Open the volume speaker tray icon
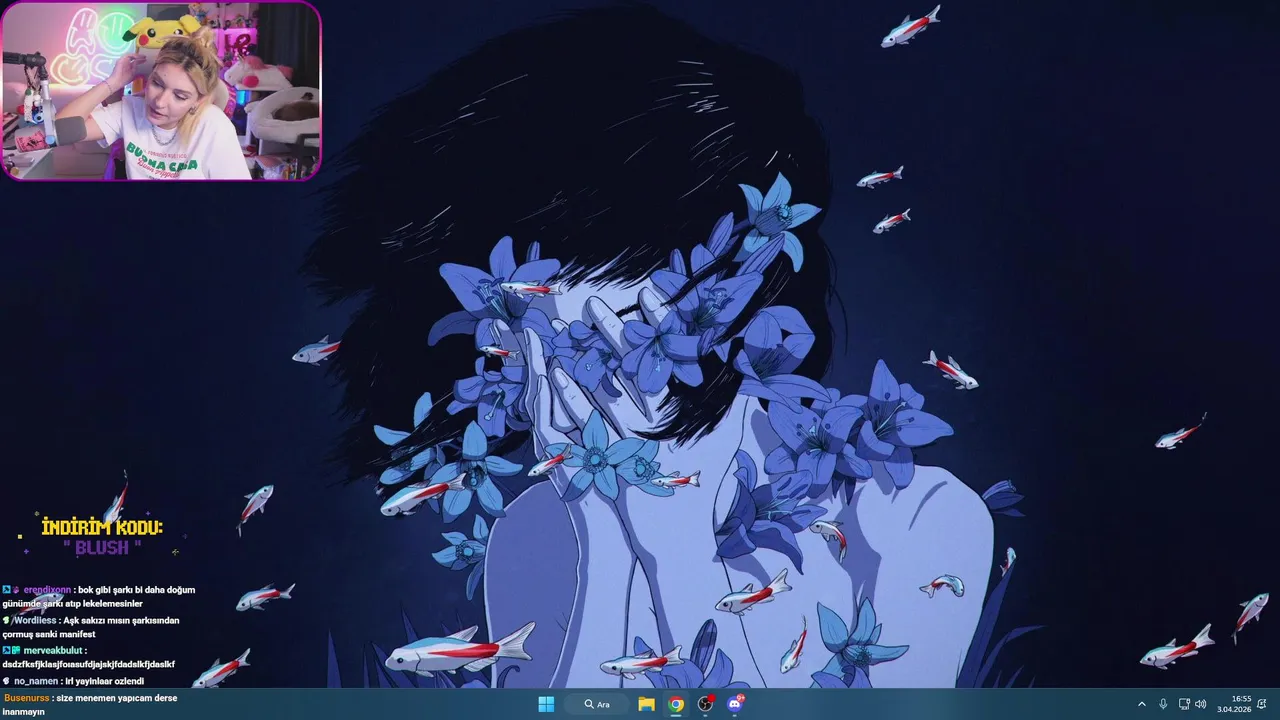This screenshot has width=1280, height=720. pos(1201,704)
